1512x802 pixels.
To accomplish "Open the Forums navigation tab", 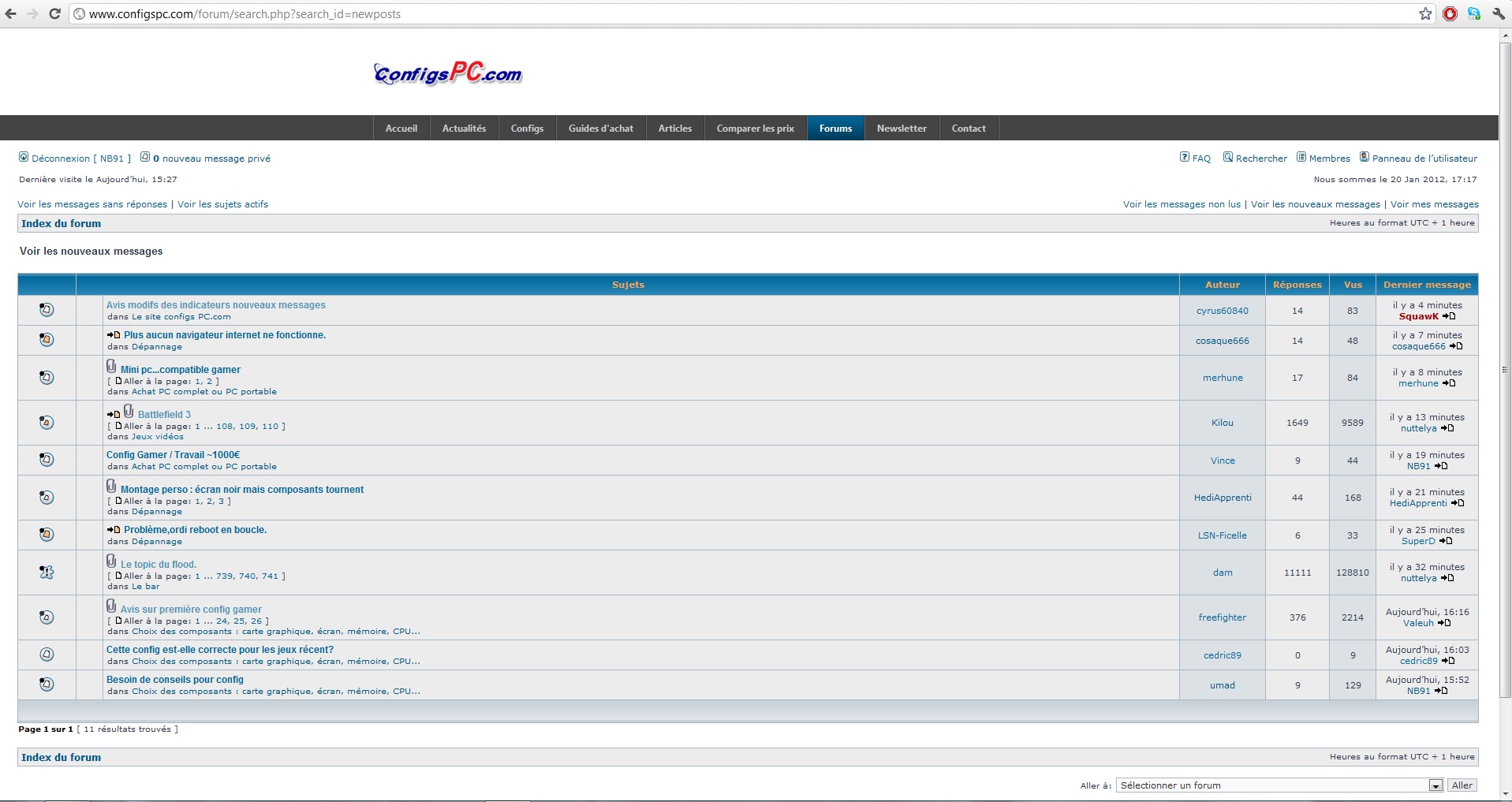I will 835,129.
